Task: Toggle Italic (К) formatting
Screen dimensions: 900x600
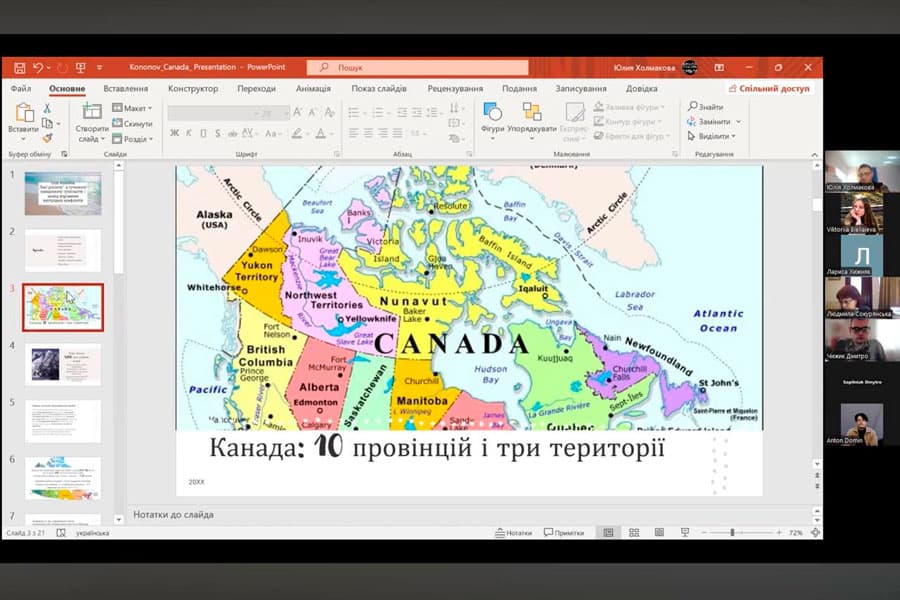Action: tap(188, 133)
